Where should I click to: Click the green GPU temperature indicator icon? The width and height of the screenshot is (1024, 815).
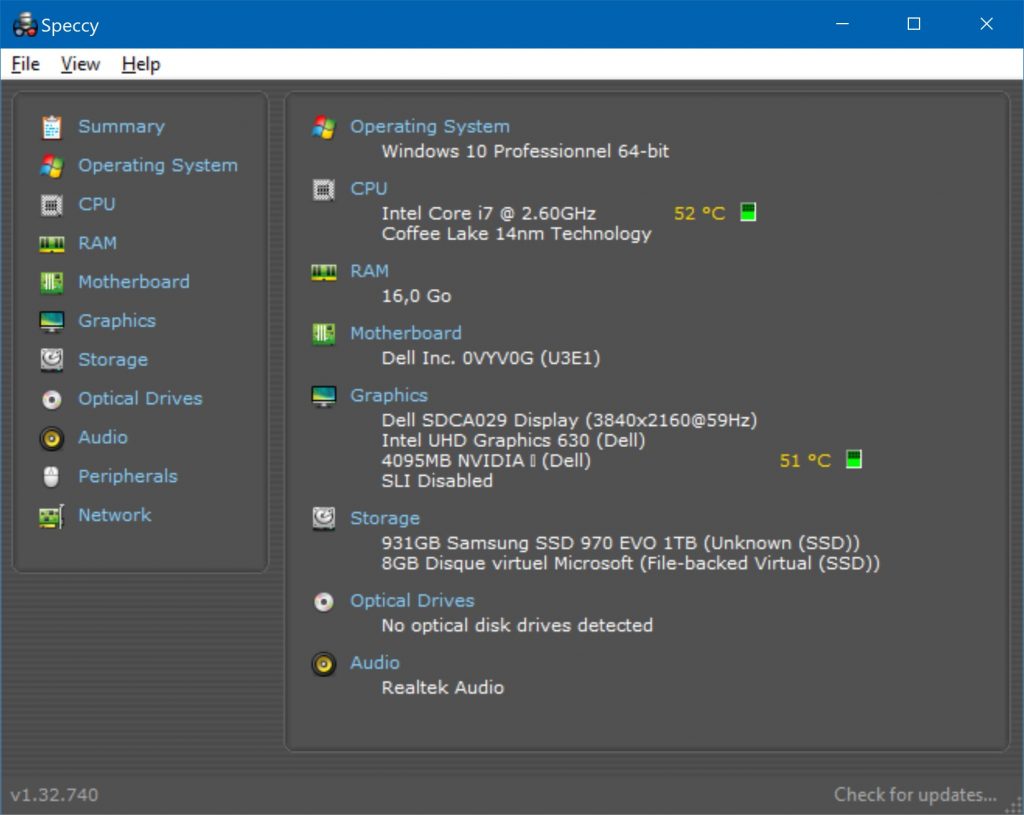[x=854, y=459]
